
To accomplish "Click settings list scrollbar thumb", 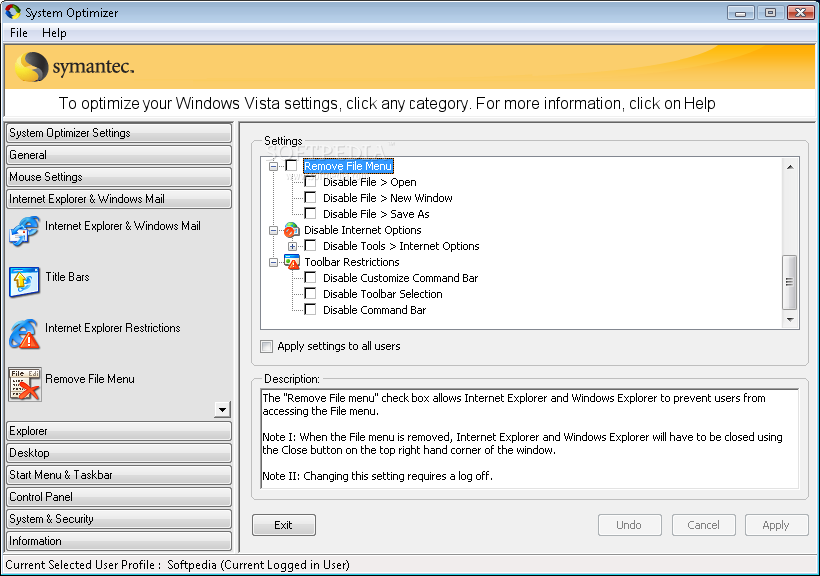I will pos(790,282).
